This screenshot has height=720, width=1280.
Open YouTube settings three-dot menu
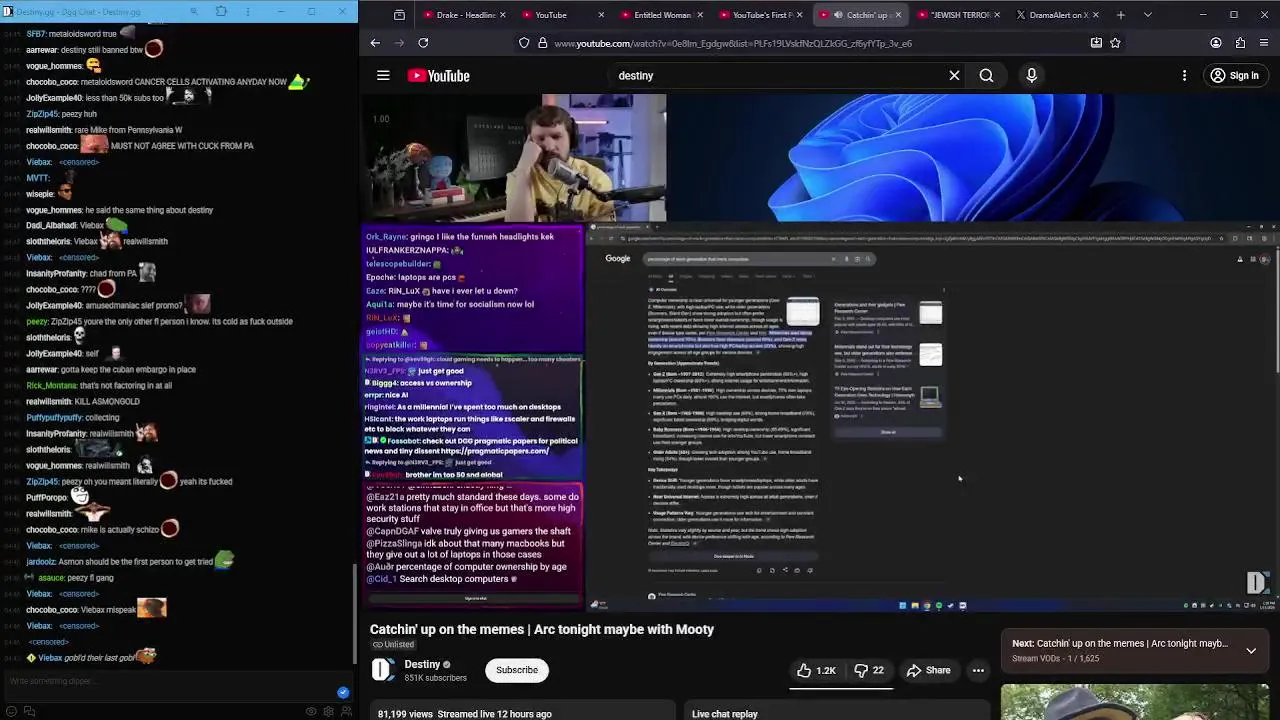[1184, 76]
